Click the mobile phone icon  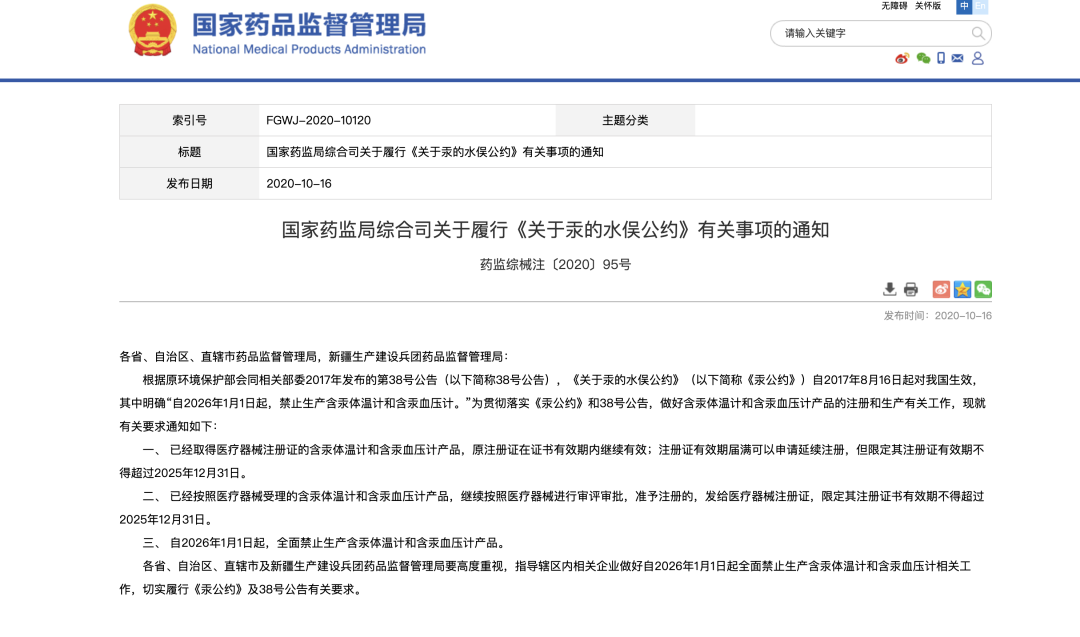pos(941,59)
